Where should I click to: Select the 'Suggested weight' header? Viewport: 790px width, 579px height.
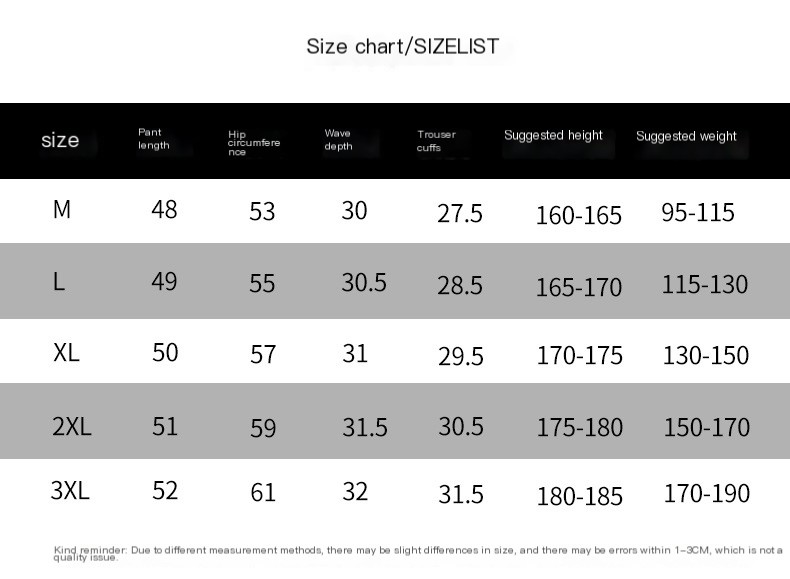pyautogui.click(x=686, y=136)
